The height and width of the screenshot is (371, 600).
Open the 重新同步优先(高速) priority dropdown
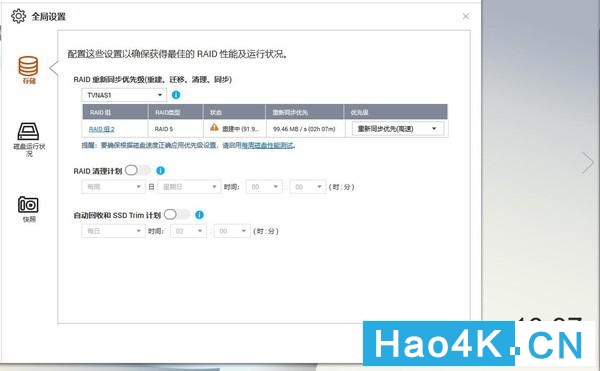pos(398,129)
